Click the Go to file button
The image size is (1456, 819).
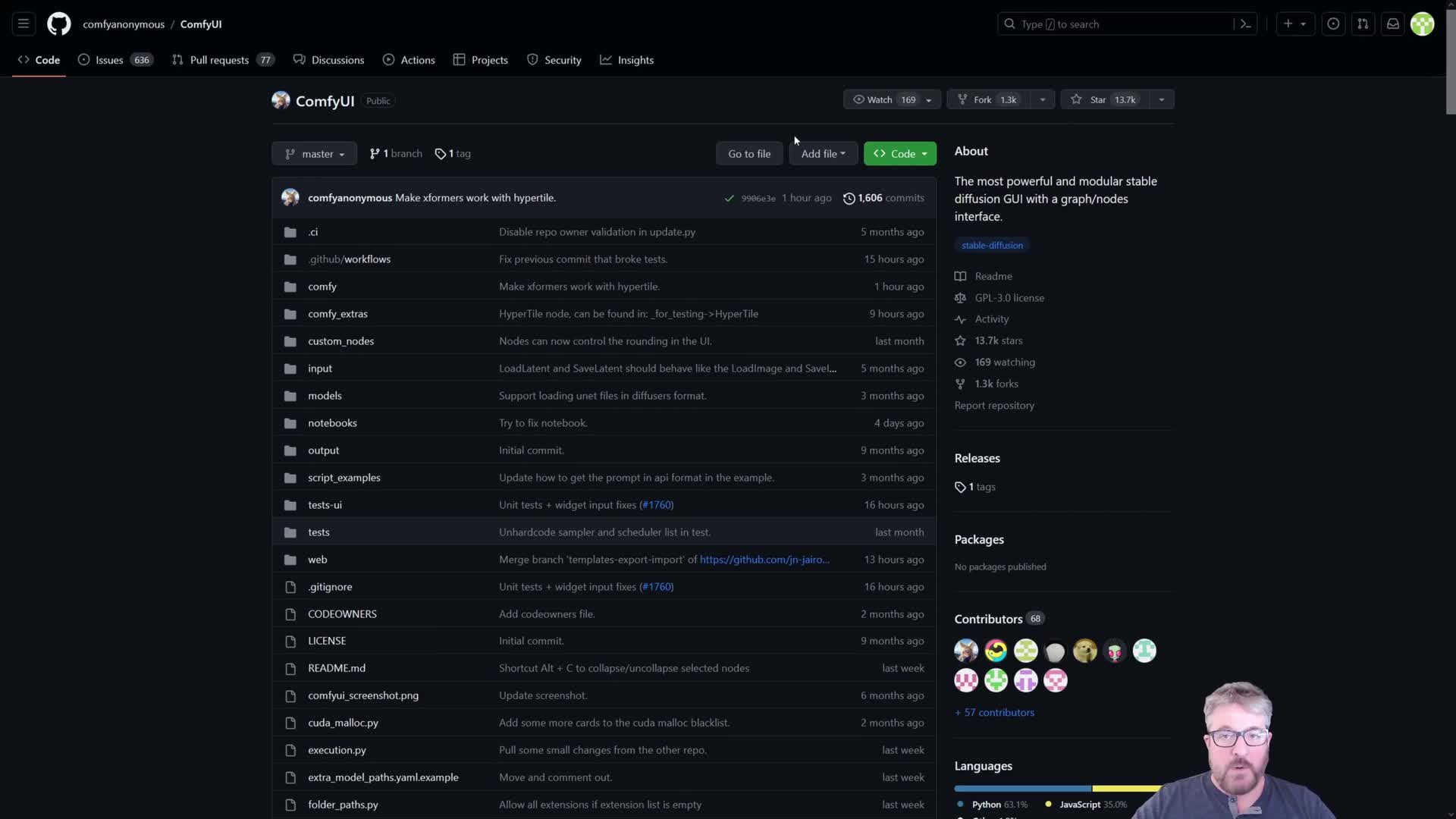click(x=749, y=154)
